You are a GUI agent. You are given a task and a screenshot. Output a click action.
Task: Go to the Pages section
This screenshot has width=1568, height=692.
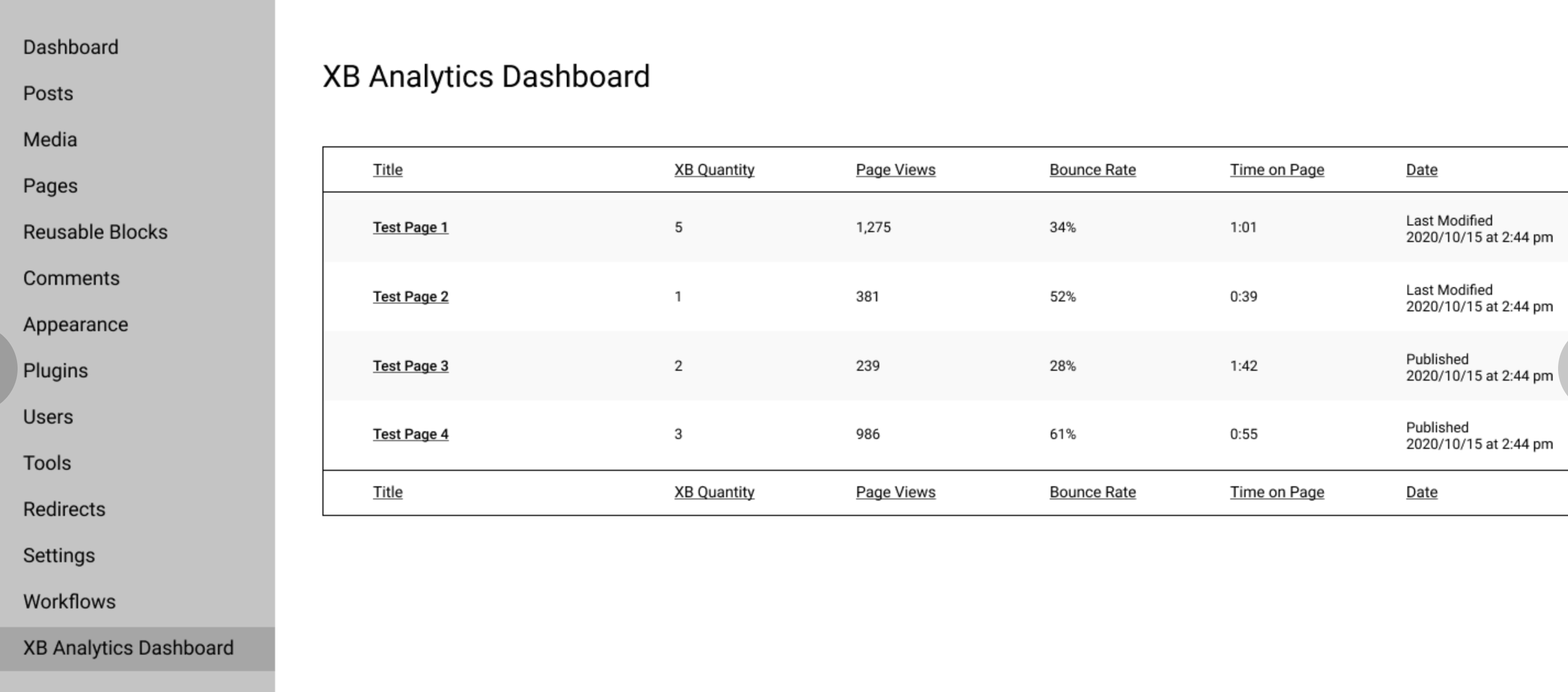(50, 185)
